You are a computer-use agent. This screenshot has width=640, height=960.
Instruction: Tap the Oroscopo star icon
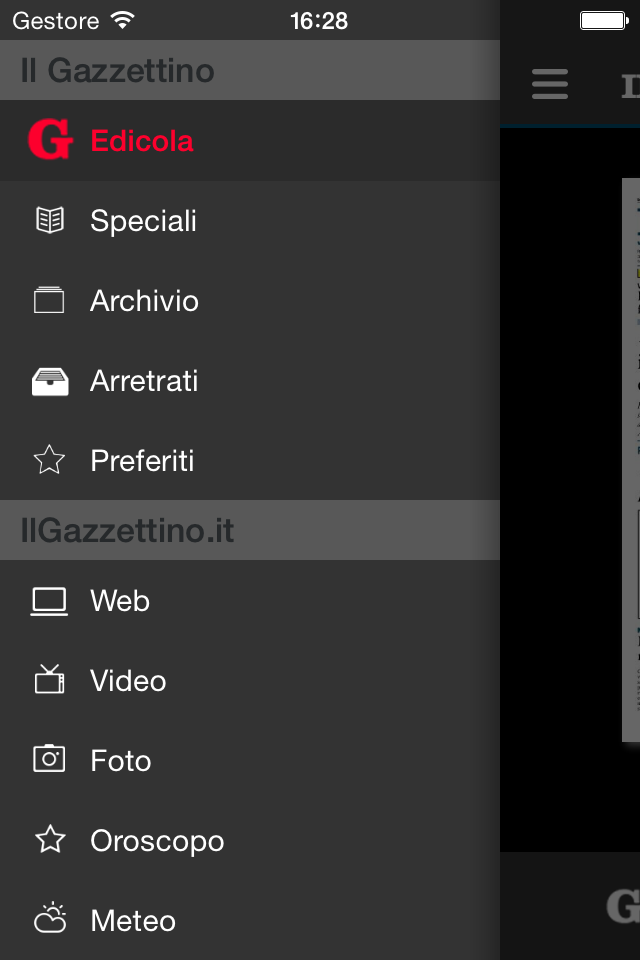[x=50, y=839]
